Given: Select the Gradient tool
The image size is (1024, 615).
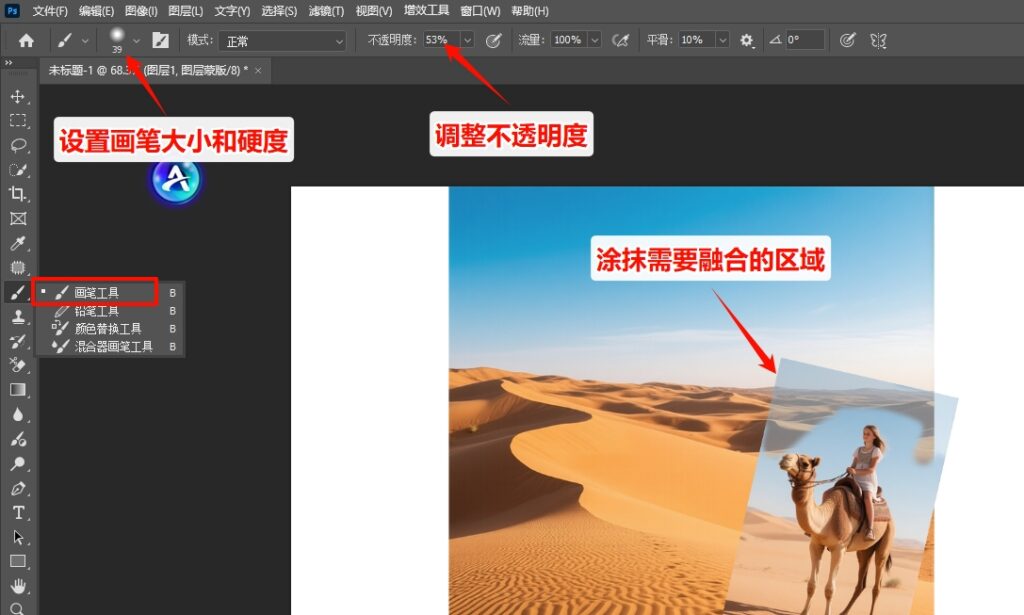Looking at the screenshot, I should pos(17,389).
